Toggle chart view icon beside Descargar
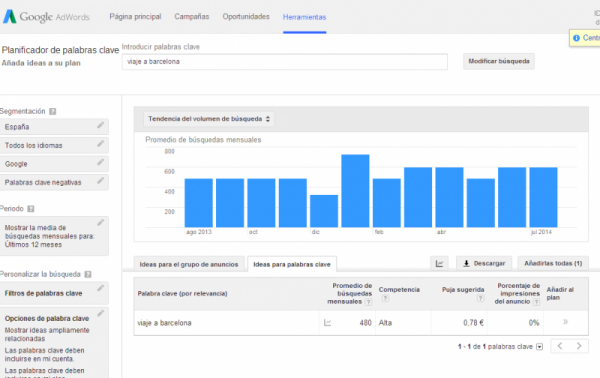 pyautogui.click(x=439, y=263)
